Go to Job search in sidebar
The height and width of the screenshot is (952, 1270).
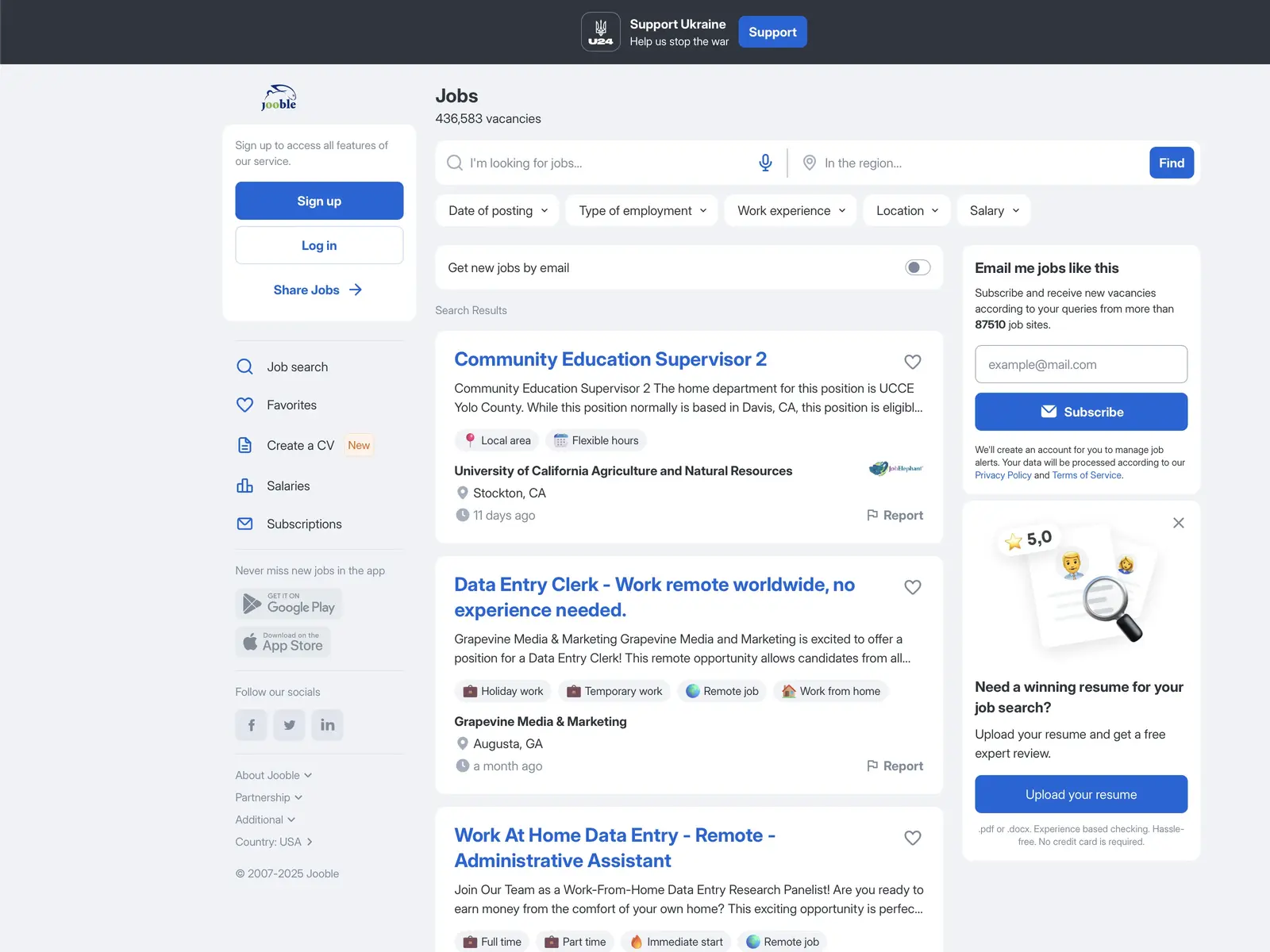(x=297, y=367)
